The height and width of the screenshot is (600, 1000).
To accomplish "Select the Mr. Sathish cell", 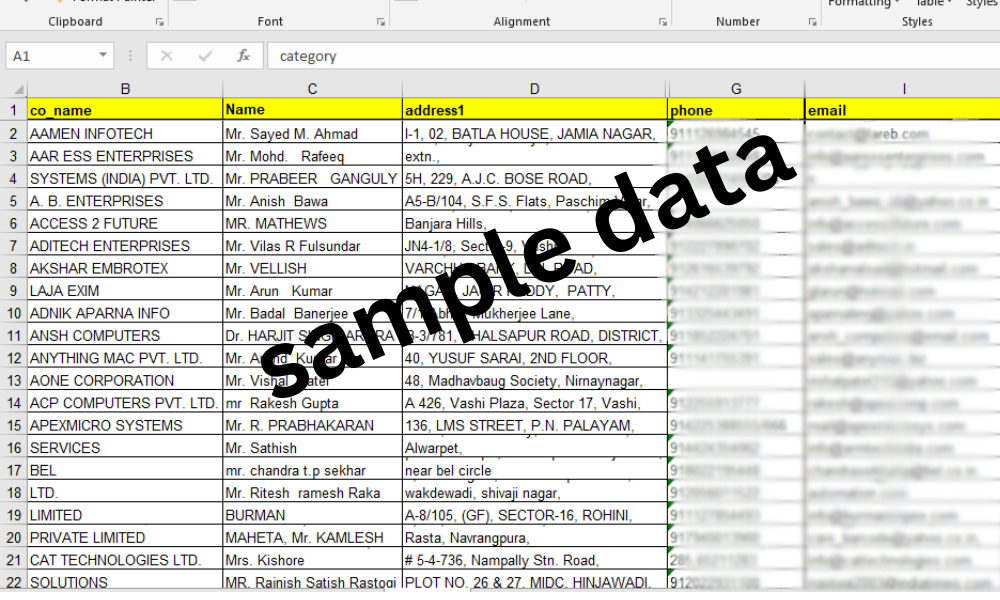I will (x=312, y=448).
